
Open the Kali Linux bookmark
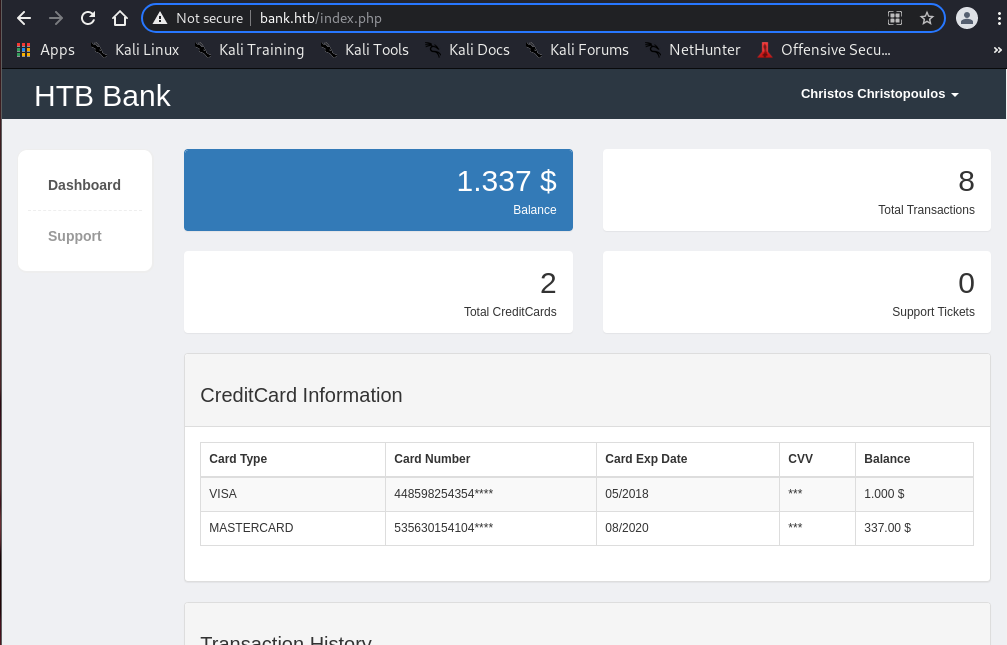pos(135,50)
